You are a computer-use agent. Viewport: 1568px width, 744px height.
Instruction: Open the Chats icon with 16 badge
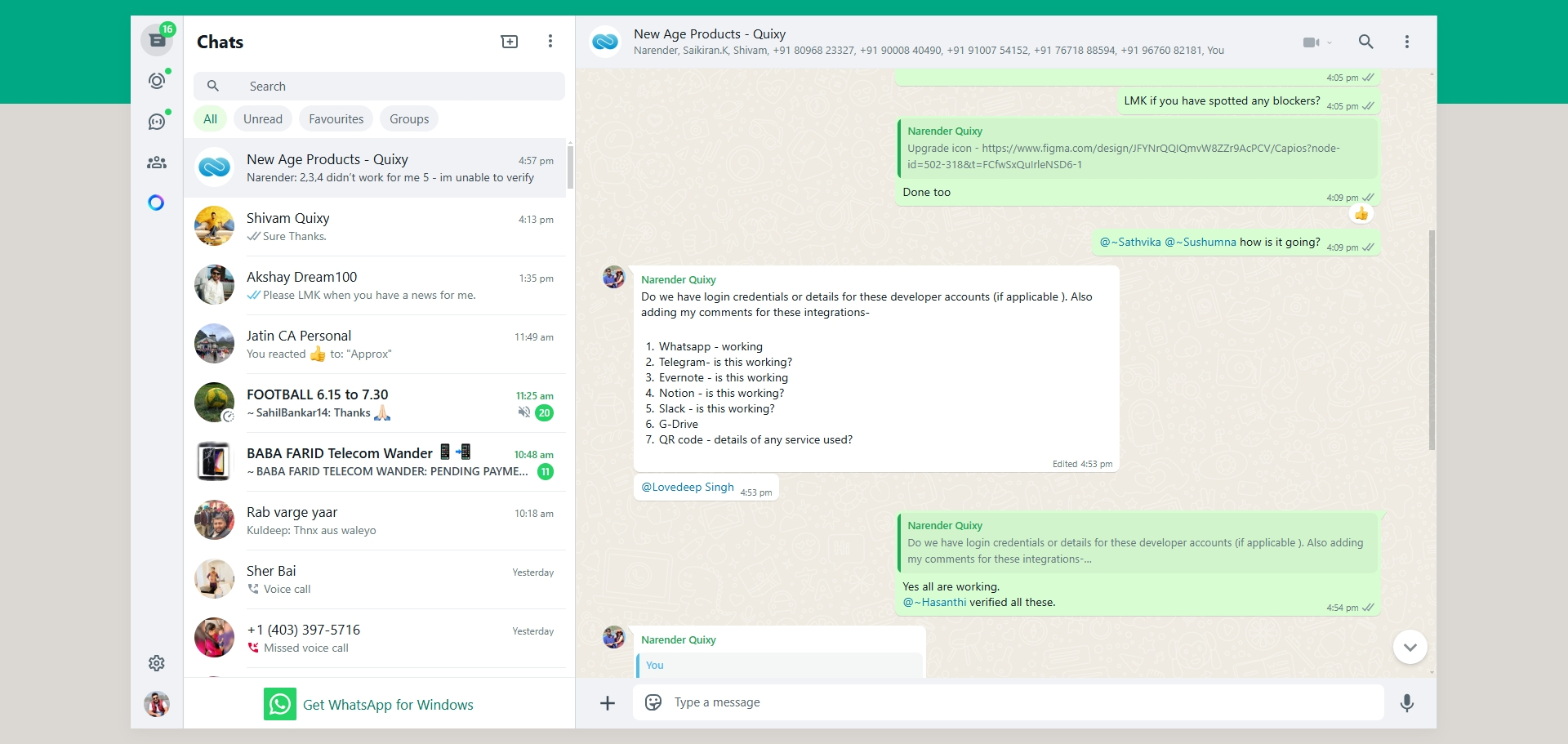pyautogui.click(x=157, y=40)
